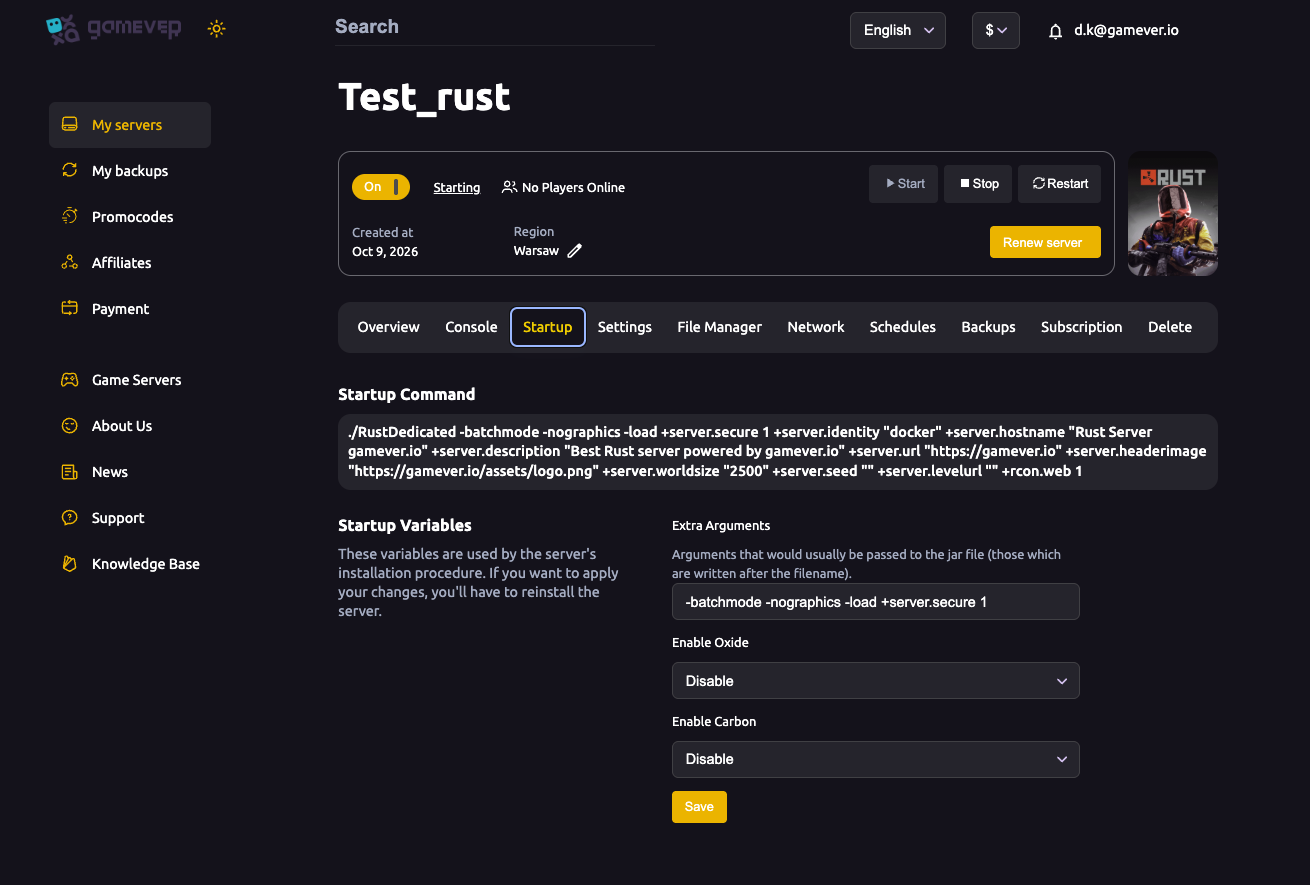Click the d.k@gamever.io account email
The width and height of the screenshot is (1310, 885).
1126,31
